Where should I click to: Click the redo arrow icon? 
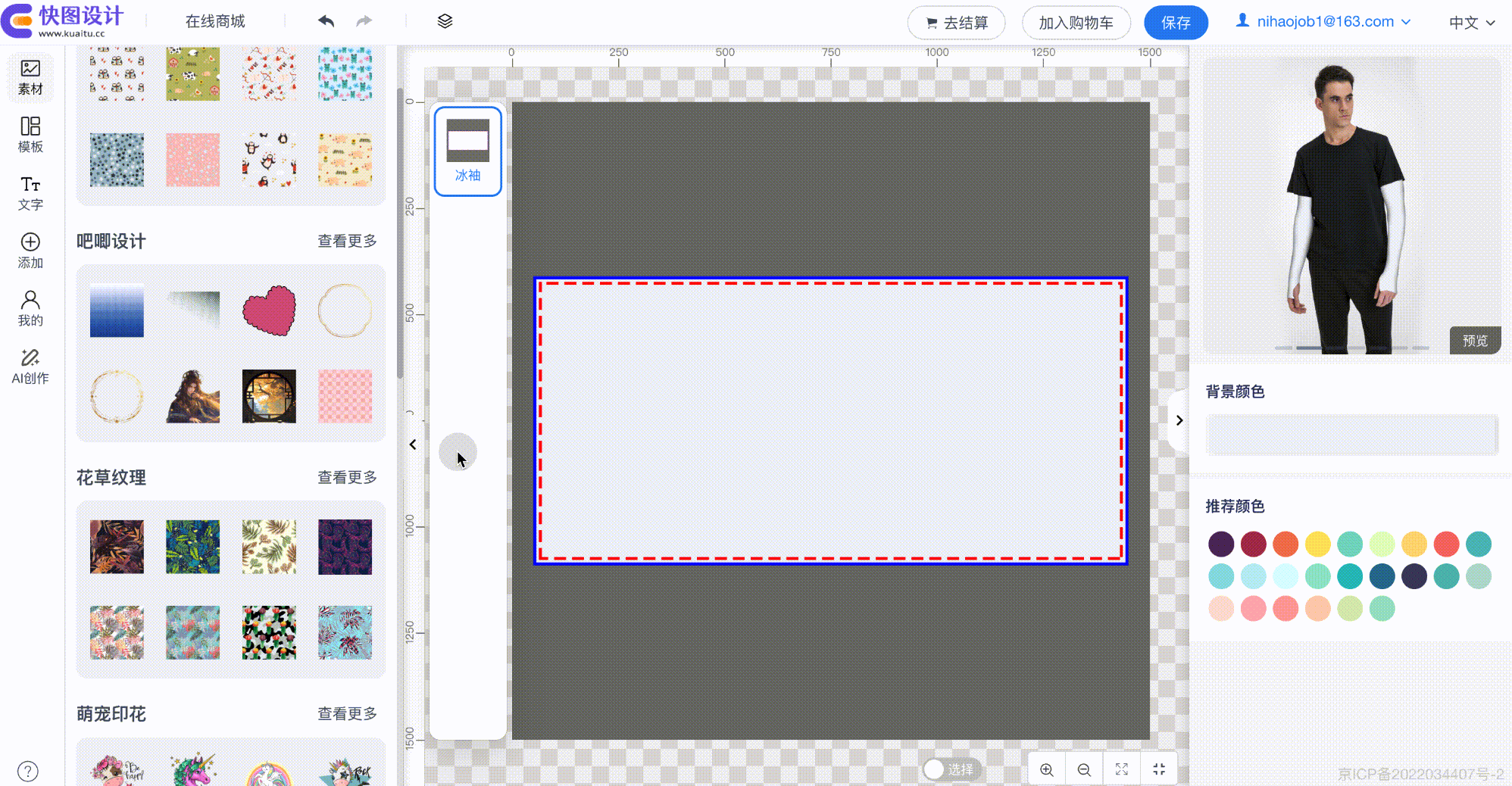pos(364,21)
